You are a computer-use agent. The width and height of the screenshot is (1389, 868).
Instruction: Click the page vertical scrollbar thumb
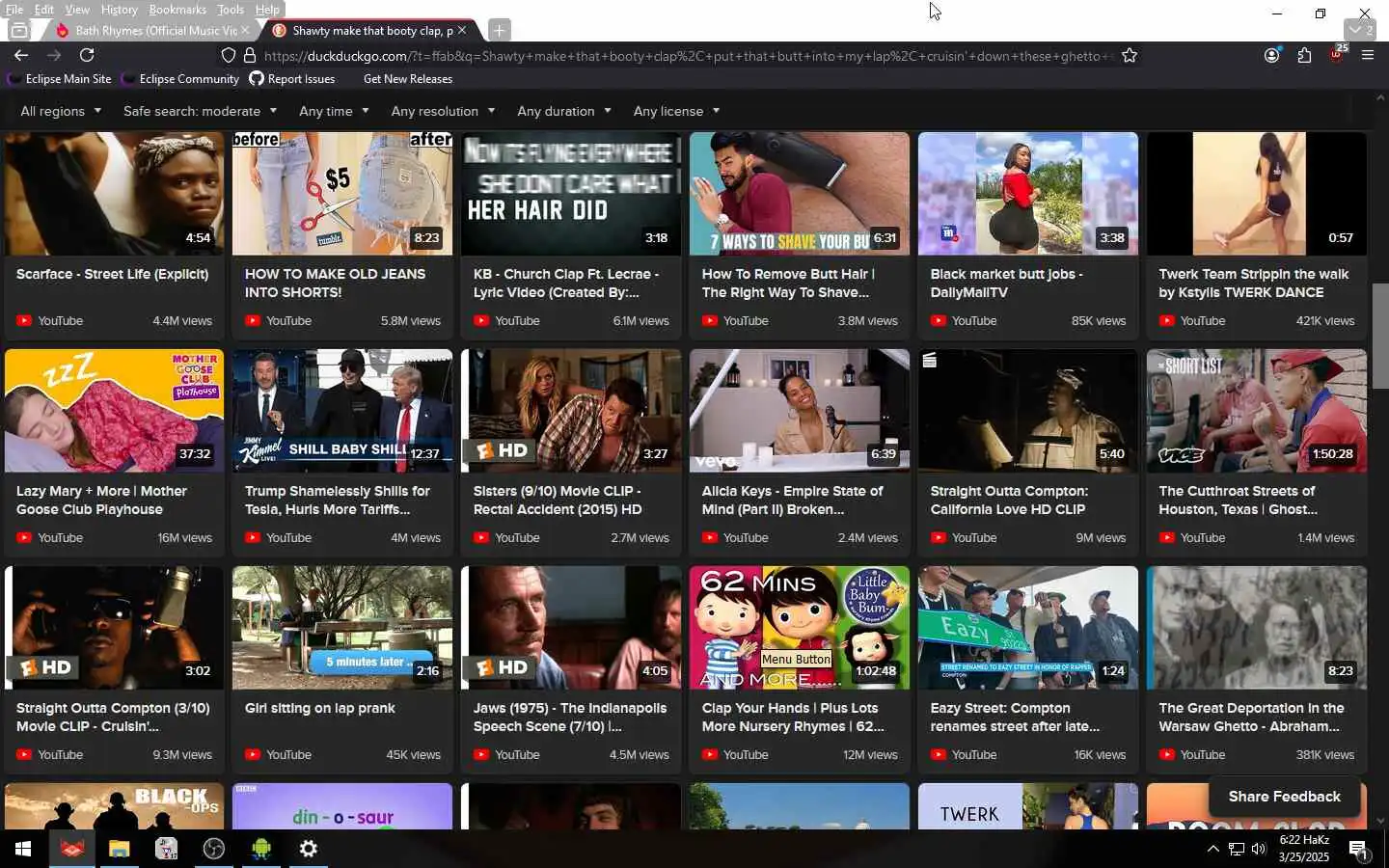1380,336
